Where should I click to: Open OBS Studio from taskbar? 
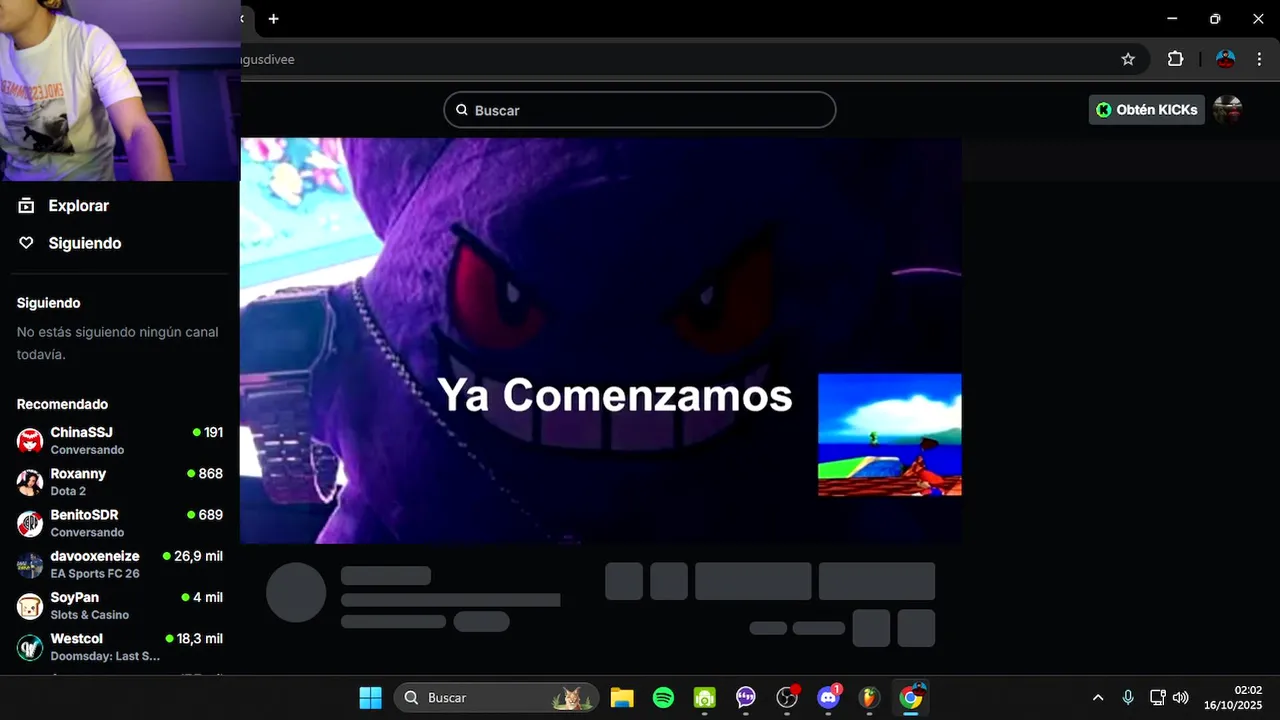787,697
